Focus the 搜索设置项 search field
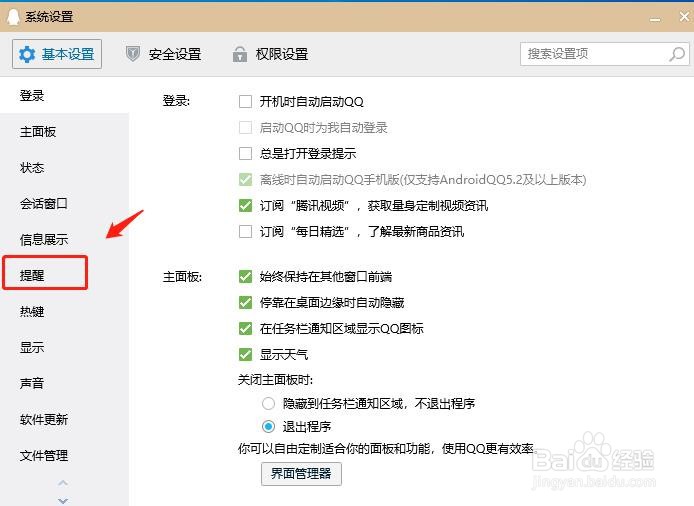Viewport: 694px width, 506px height. [605, 54]
